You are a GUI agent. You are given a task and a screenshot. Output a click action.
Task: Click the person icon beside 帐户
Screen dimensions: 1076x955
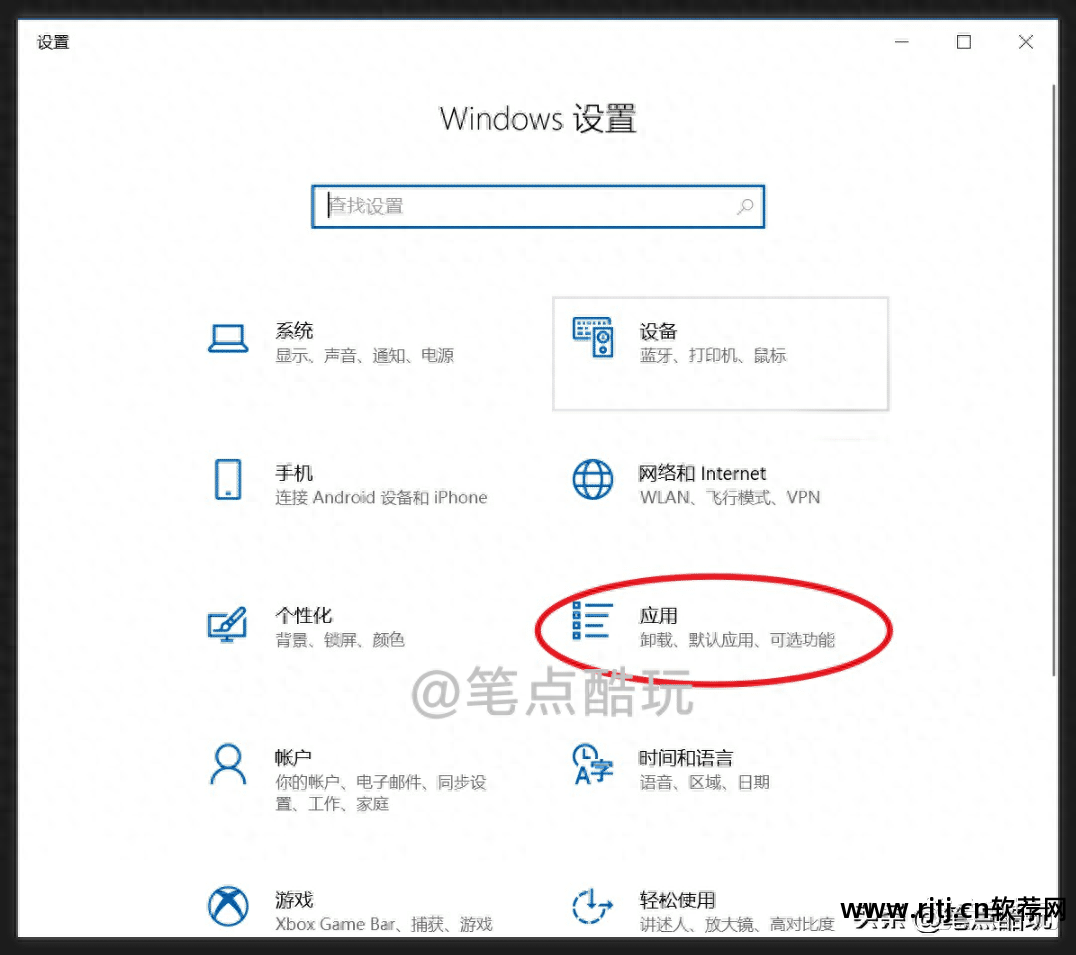click(228, 765)
